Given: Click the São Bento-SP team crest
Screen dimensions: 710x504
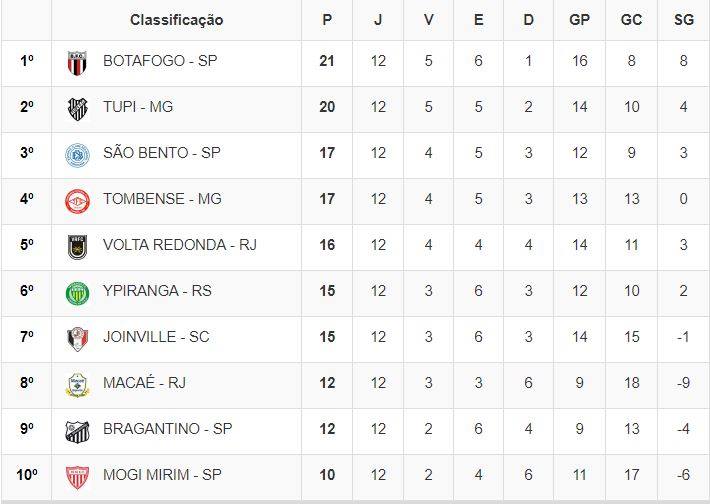Looking at the screenshot, I should point(77,154).
